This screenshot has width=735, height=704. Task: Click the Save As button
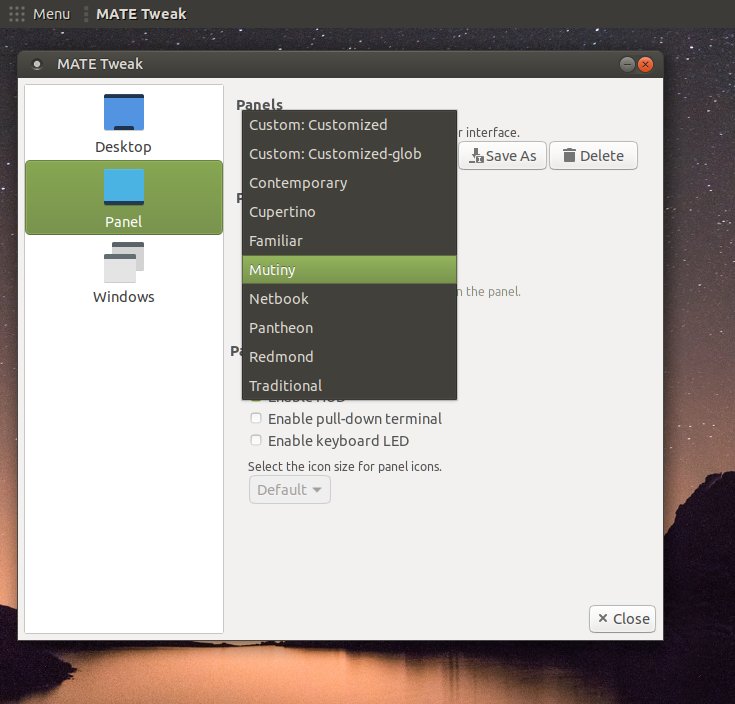pos(503,156)
